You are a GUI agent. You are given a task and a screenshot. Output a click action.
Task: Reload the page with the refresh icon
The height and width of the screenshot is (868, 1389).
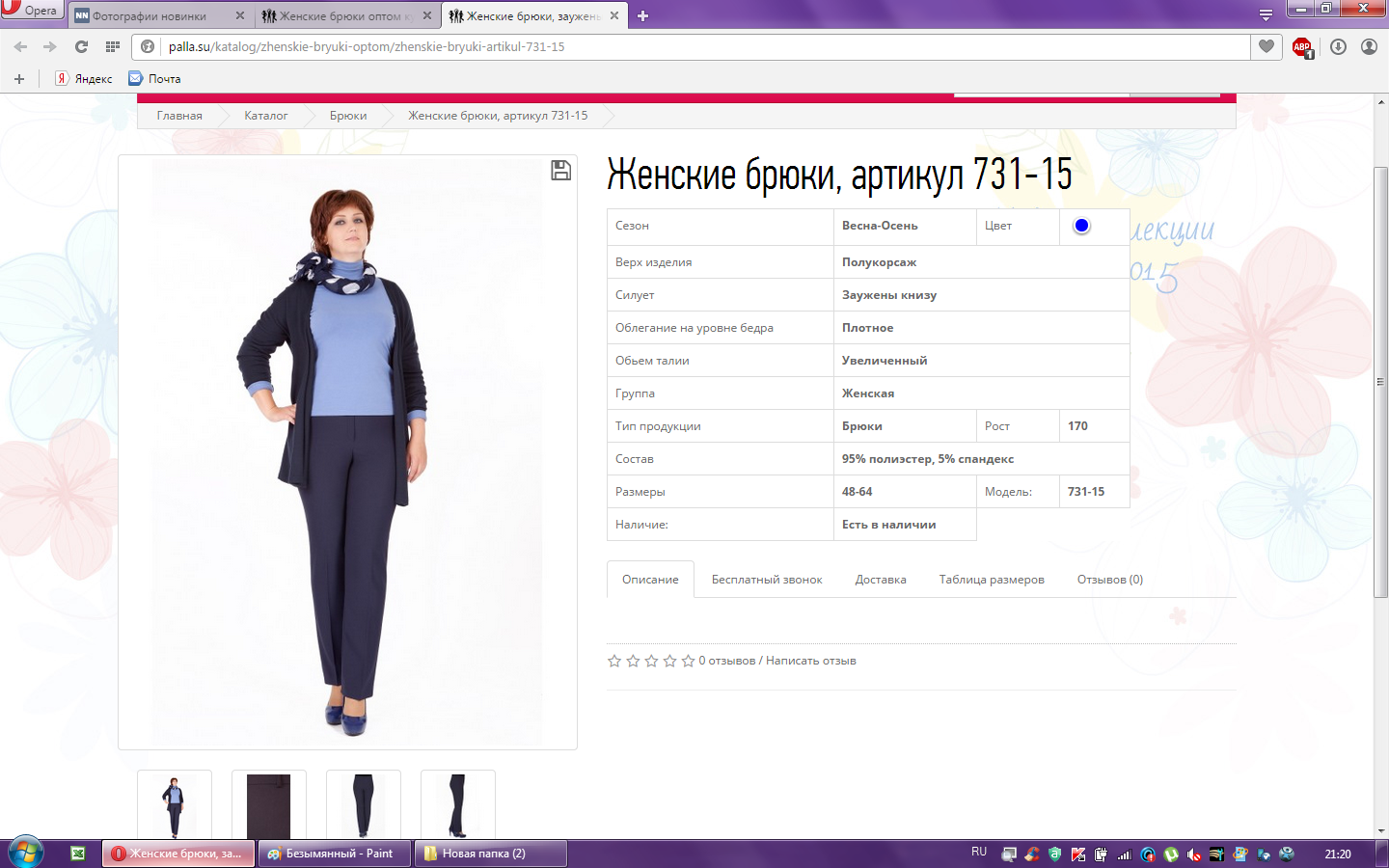(x=81, y=46)
